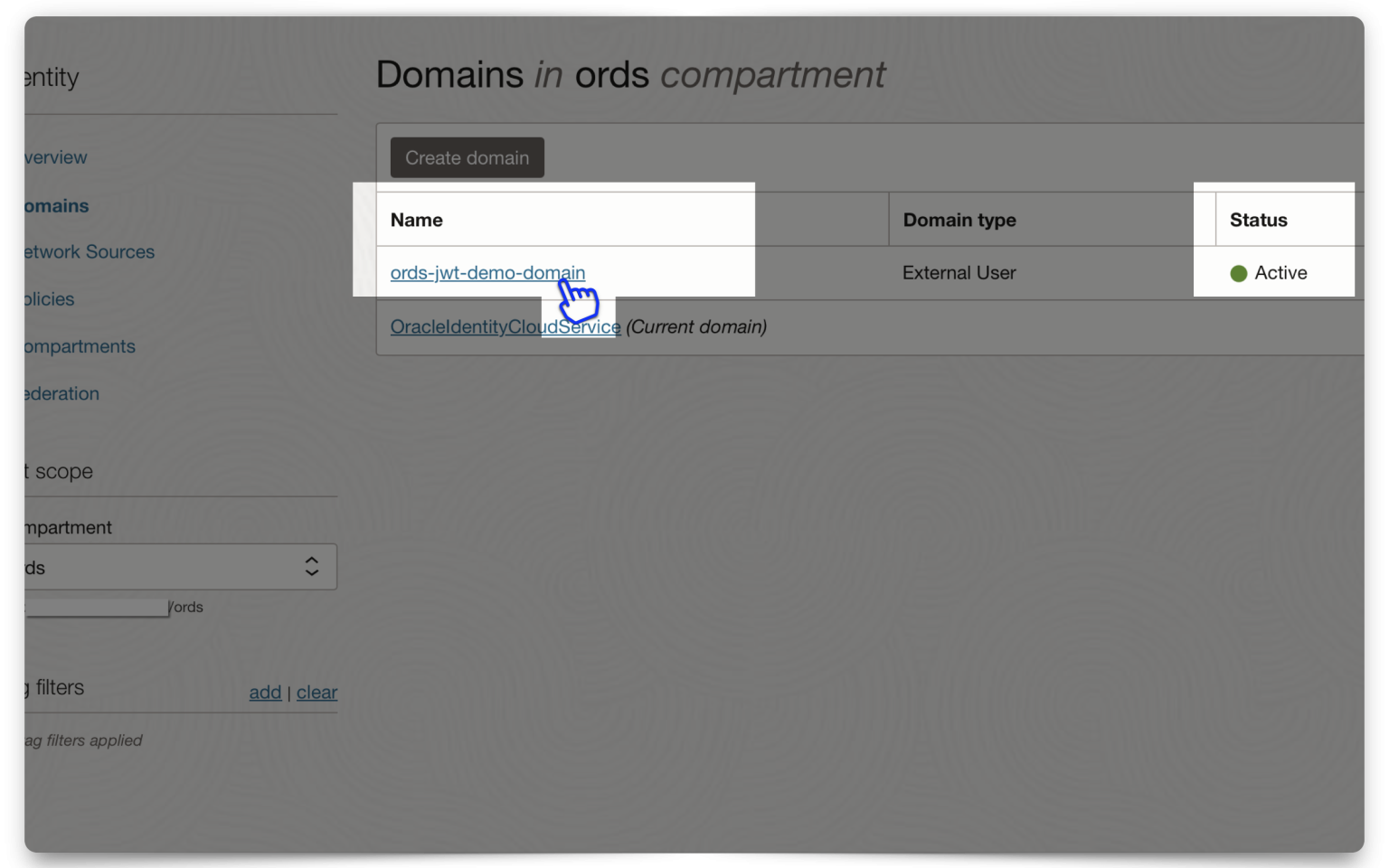Add a tag filter
The height and width of the screenshot is (868, 1389).
(x=265, y=692)
